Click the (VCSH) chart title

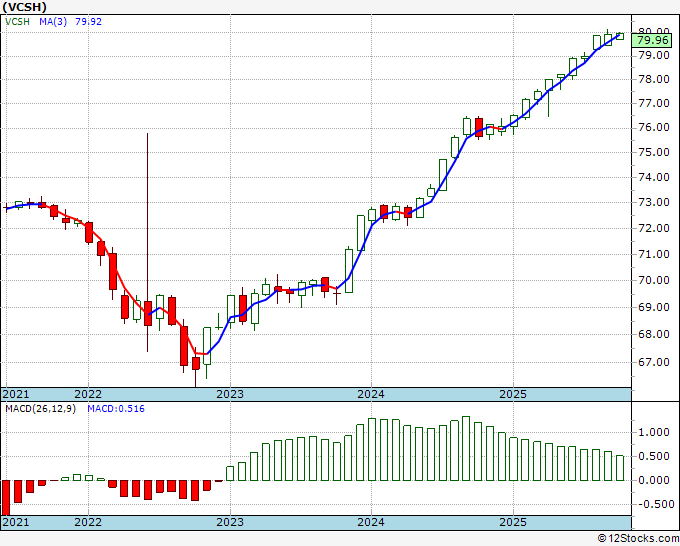click(x=24, y=7)
